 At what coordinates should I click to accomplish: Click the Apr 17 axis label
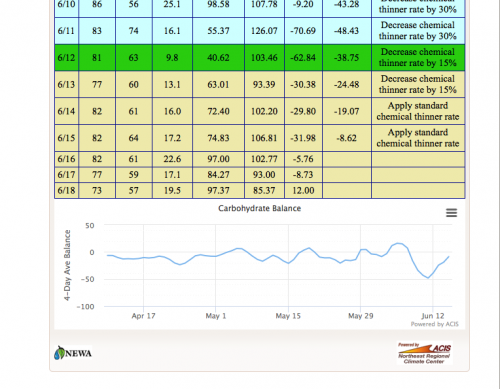pos(143,316)
